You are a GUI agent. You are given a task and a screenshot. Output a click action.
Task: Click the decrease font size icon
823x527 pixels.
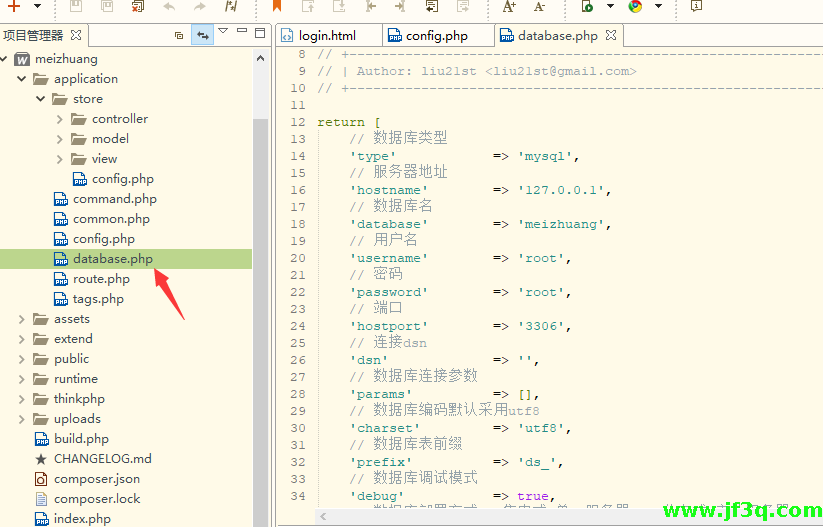[x=540, y=6]
